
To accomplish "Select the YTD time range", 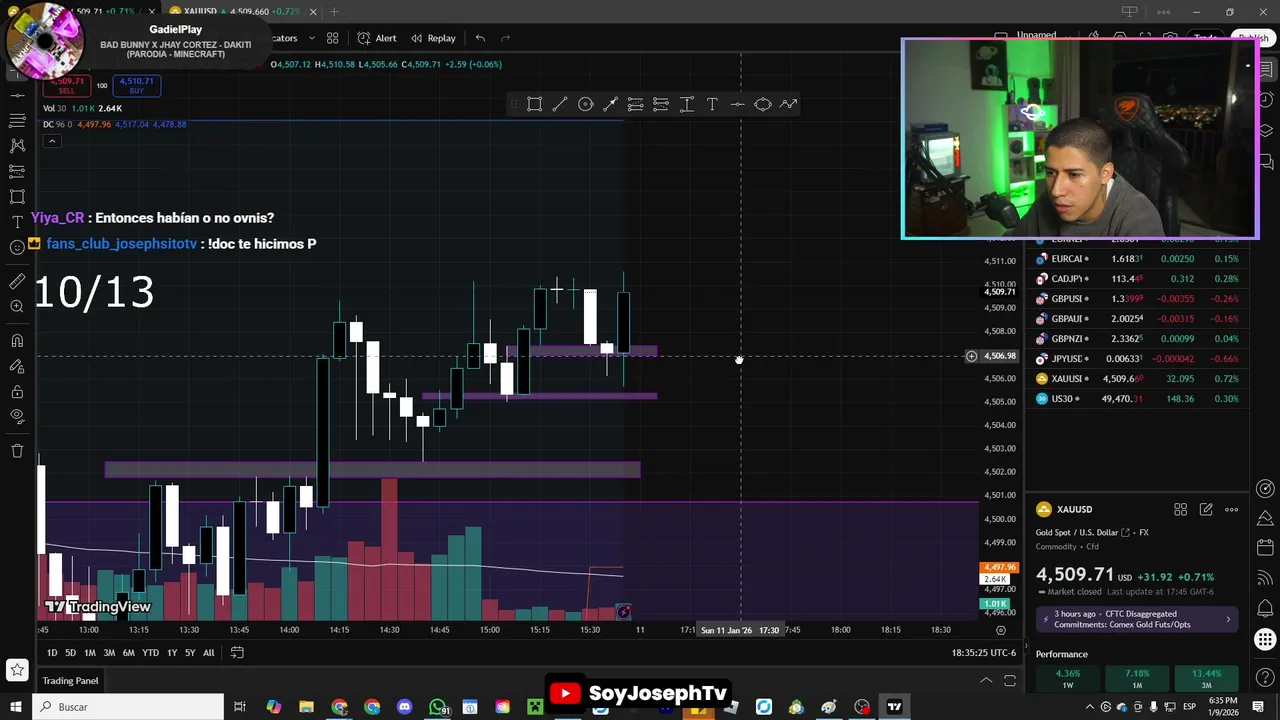I will point(150,653).
